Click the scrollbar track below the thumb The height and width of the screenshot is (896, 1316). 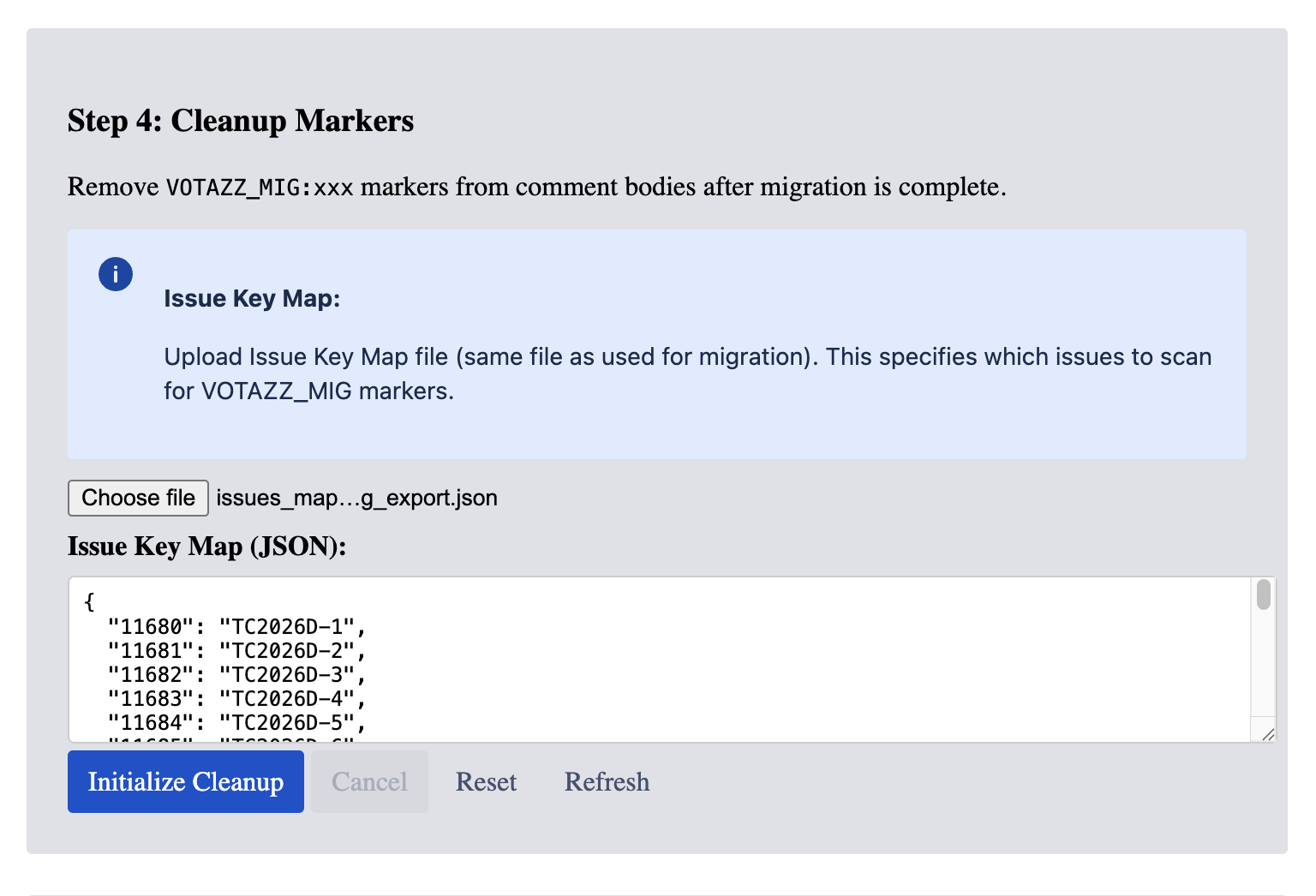[1263, 668]
